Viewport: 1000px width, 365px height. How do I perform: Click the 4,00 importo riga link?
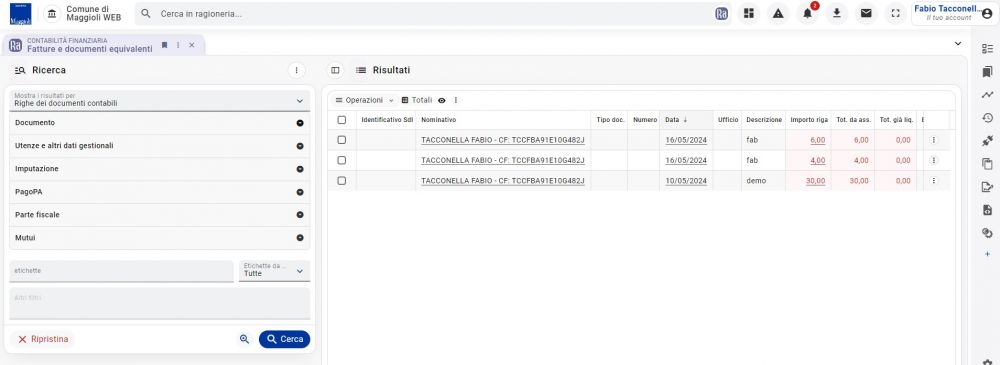pyautogui.click(x=818, y=161)
